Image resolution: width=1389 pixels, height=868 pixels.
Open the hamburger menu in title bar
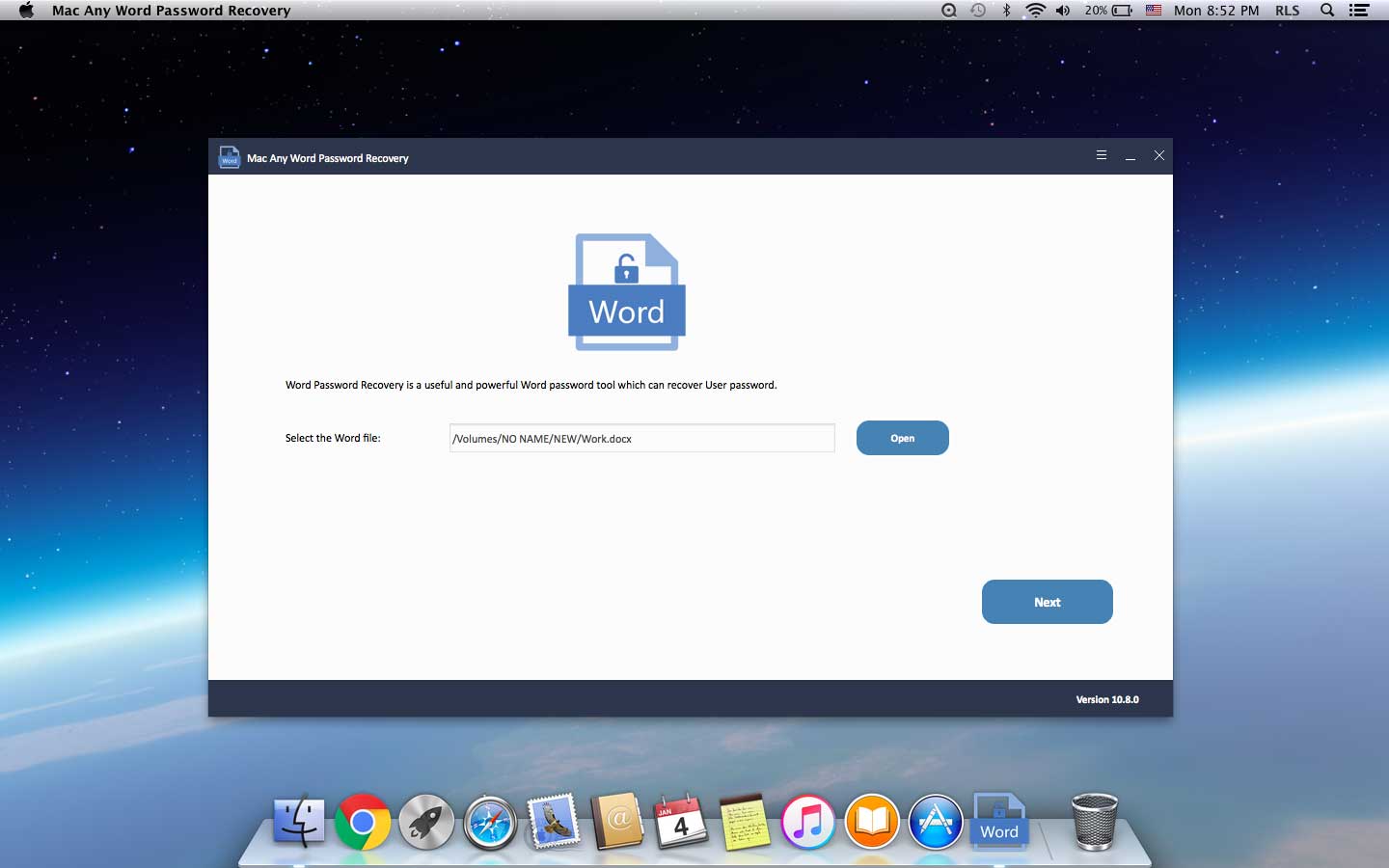1101,155
